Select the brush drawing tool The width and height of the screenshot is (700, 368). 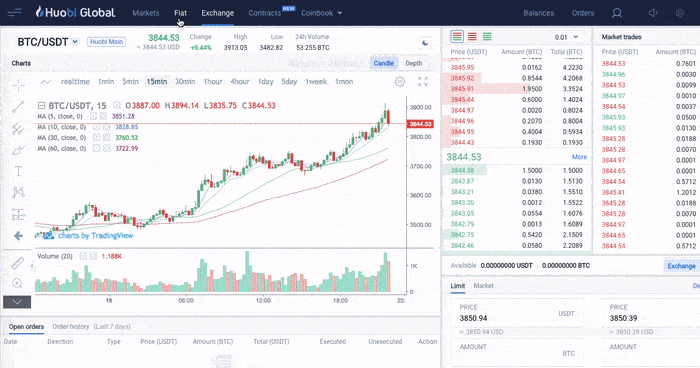pyautogui.click(x=18, y=150)
